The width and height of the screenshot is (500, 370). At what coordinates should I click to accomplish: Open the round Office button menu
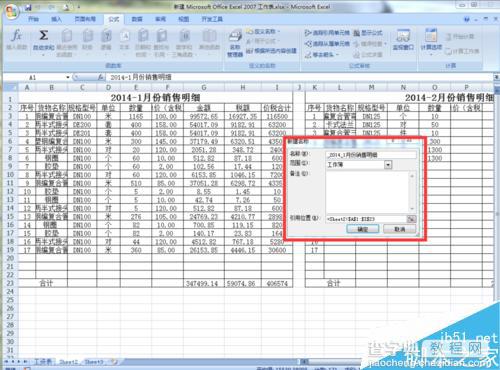[x=12, y=11]
